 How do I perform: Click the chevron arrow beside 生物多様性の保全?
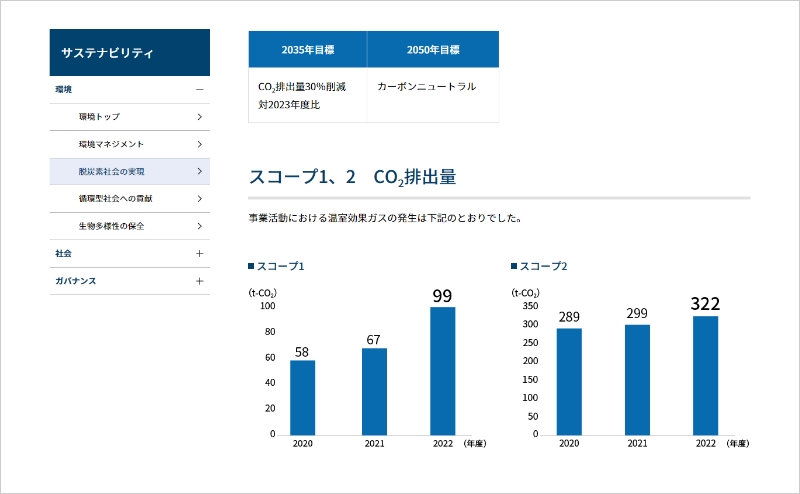pos(199,226)
